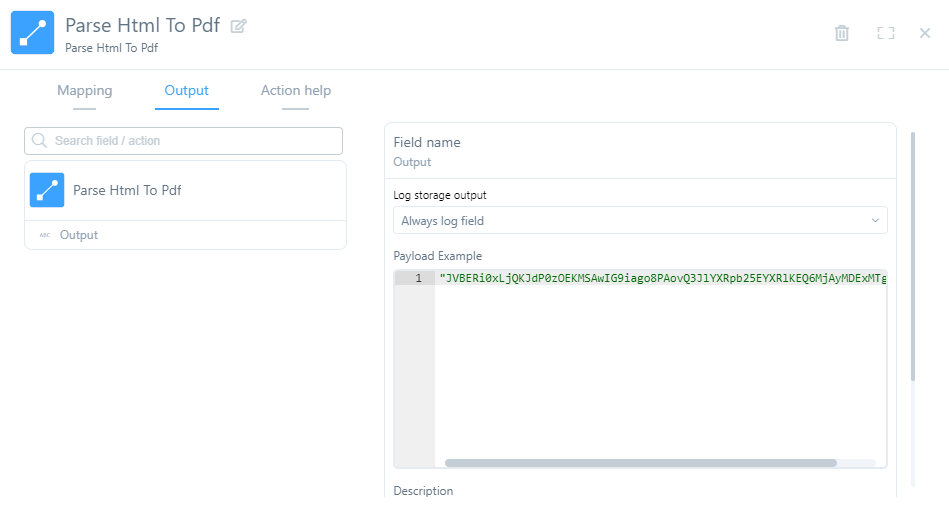Screen dimensions: 949x518
Task: Delete the action using trash icon
Action: coord(842,33)
